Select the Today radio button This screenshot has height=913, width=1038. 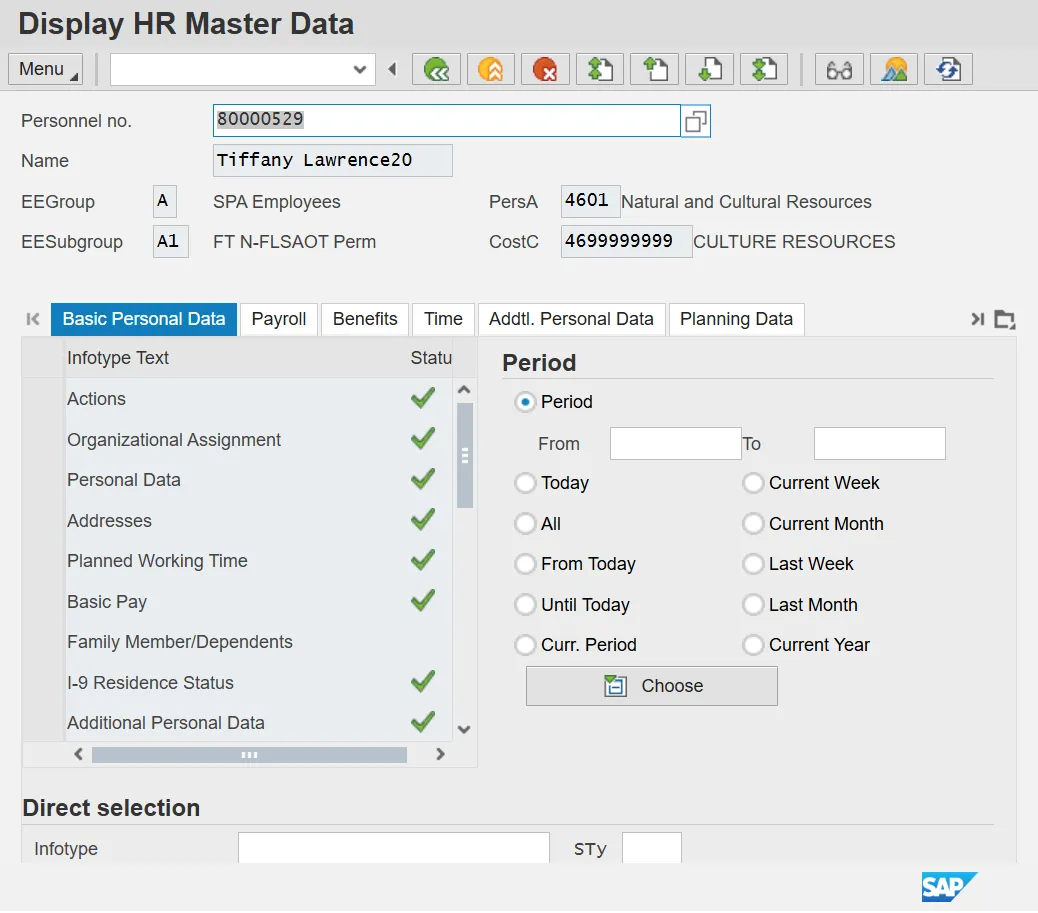525,483
